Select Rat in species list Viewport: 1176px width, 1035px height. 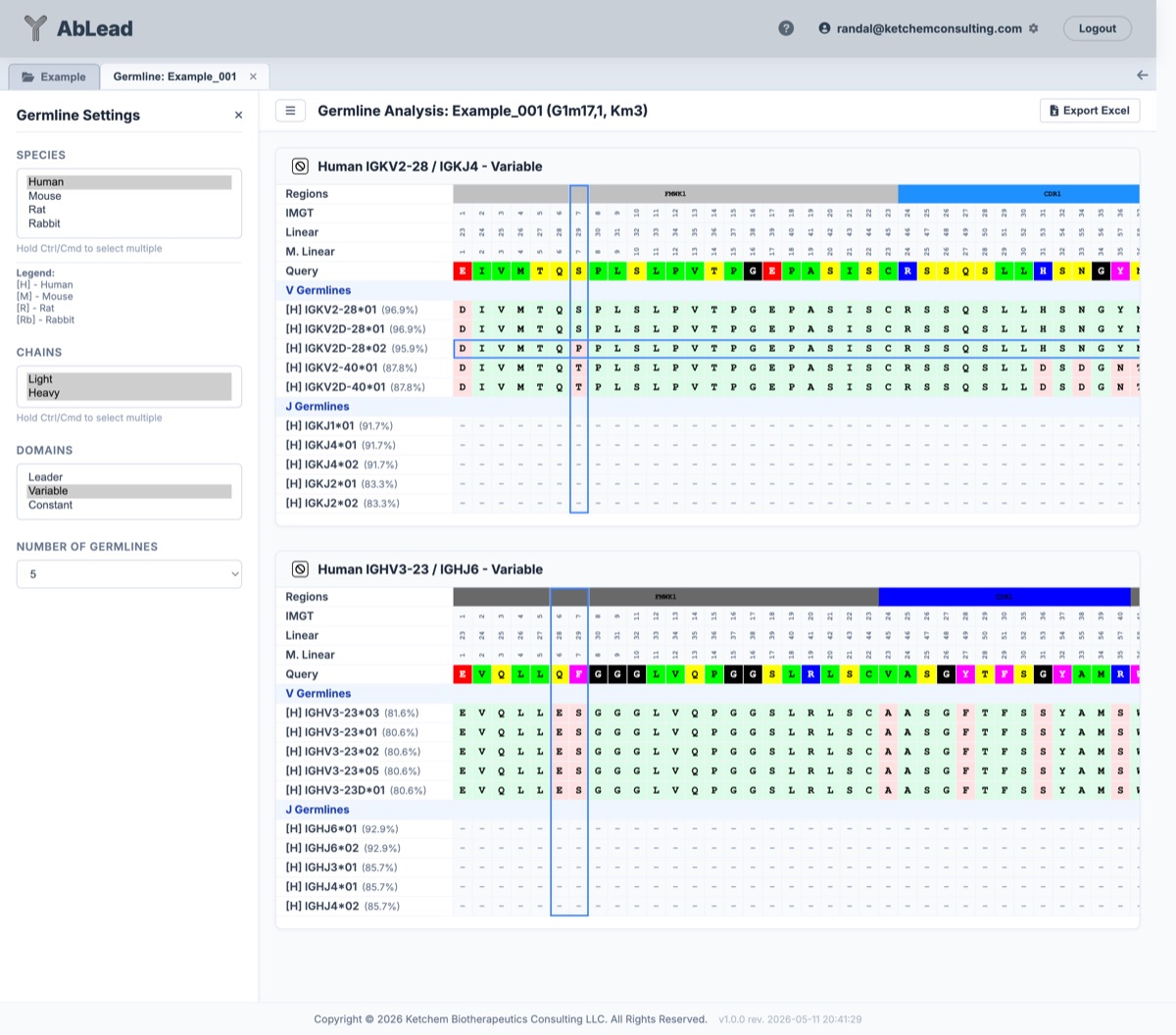(129, 210)
